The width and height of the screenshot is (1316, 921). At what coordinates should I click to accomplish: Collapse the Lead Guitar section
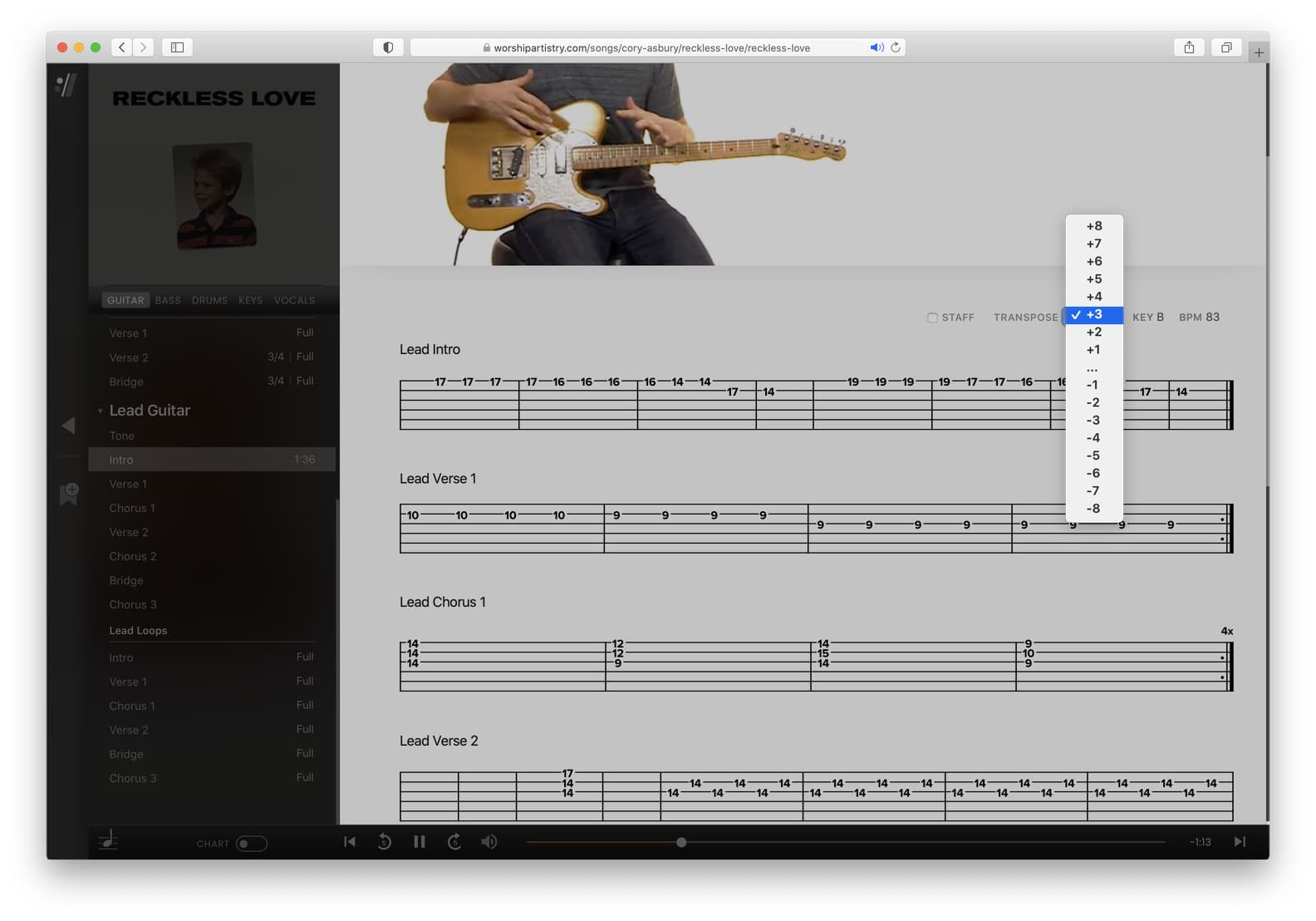(x=101, y=411)
